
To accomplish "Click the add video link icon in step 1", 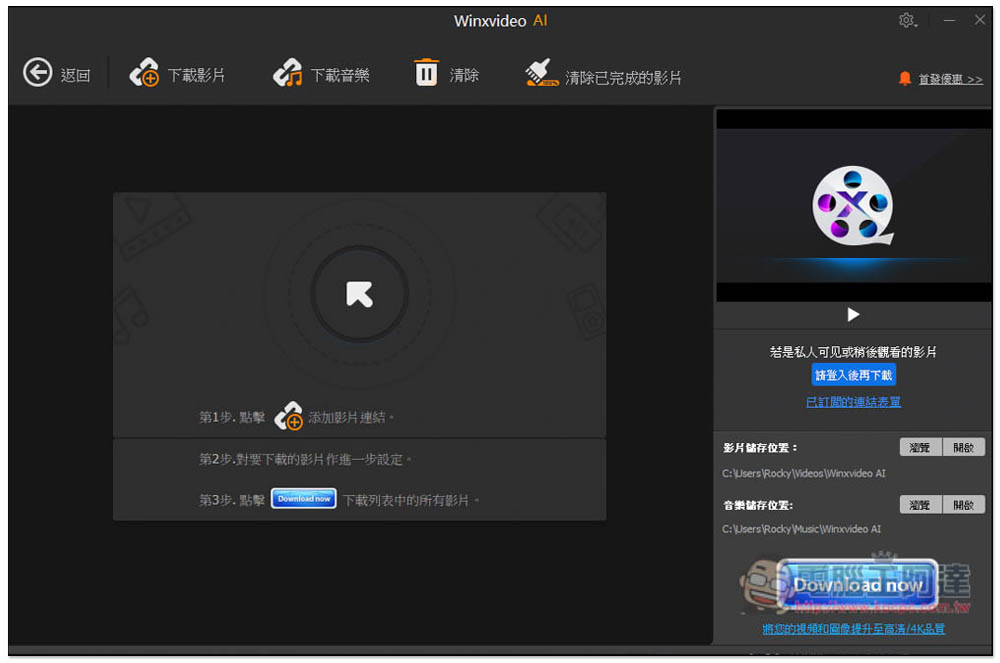I will pos(288,416).
